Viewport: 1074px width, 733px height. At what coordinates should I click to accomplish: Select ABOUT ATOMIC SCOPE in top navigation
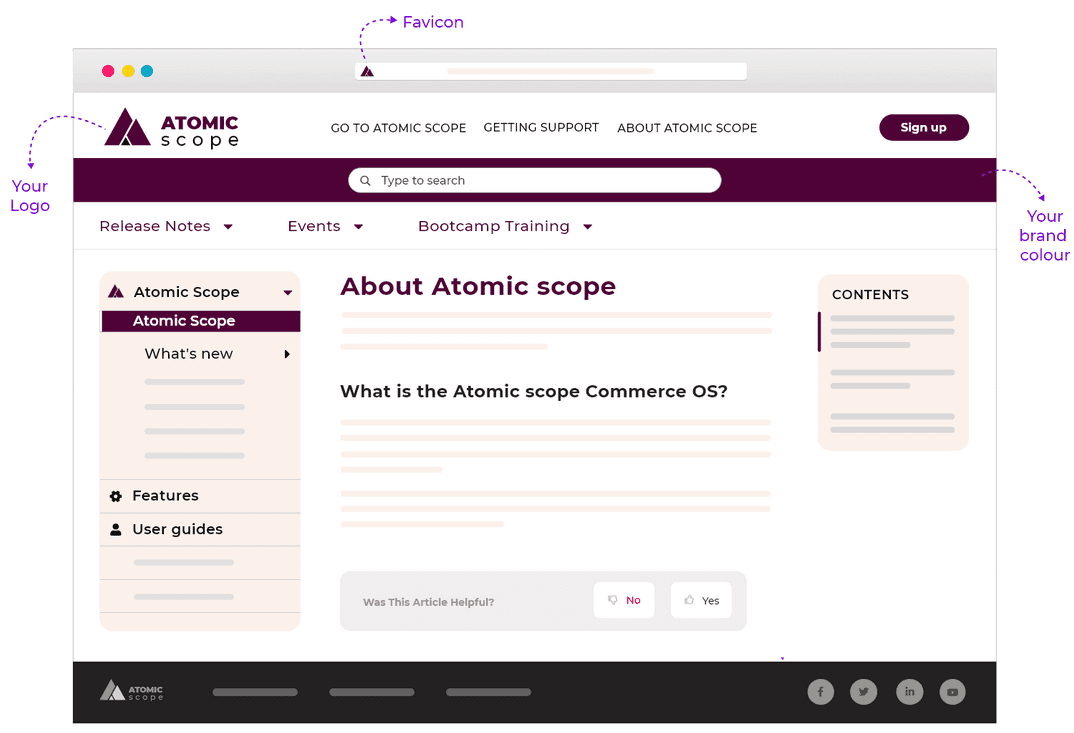(687, 128)
